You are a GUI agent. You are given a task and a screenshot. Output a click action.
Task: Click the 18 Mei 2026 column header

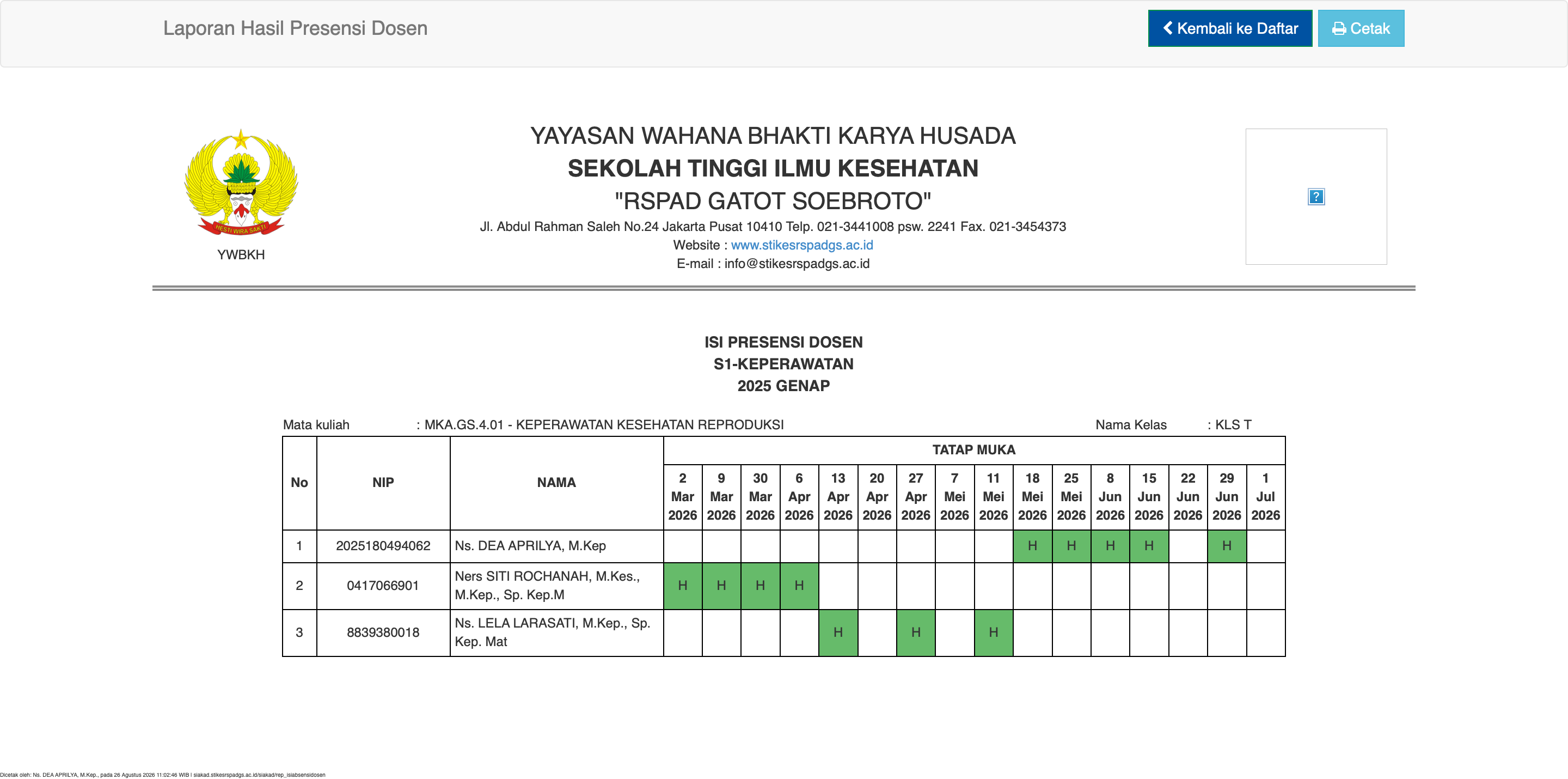coord(1032,497)
